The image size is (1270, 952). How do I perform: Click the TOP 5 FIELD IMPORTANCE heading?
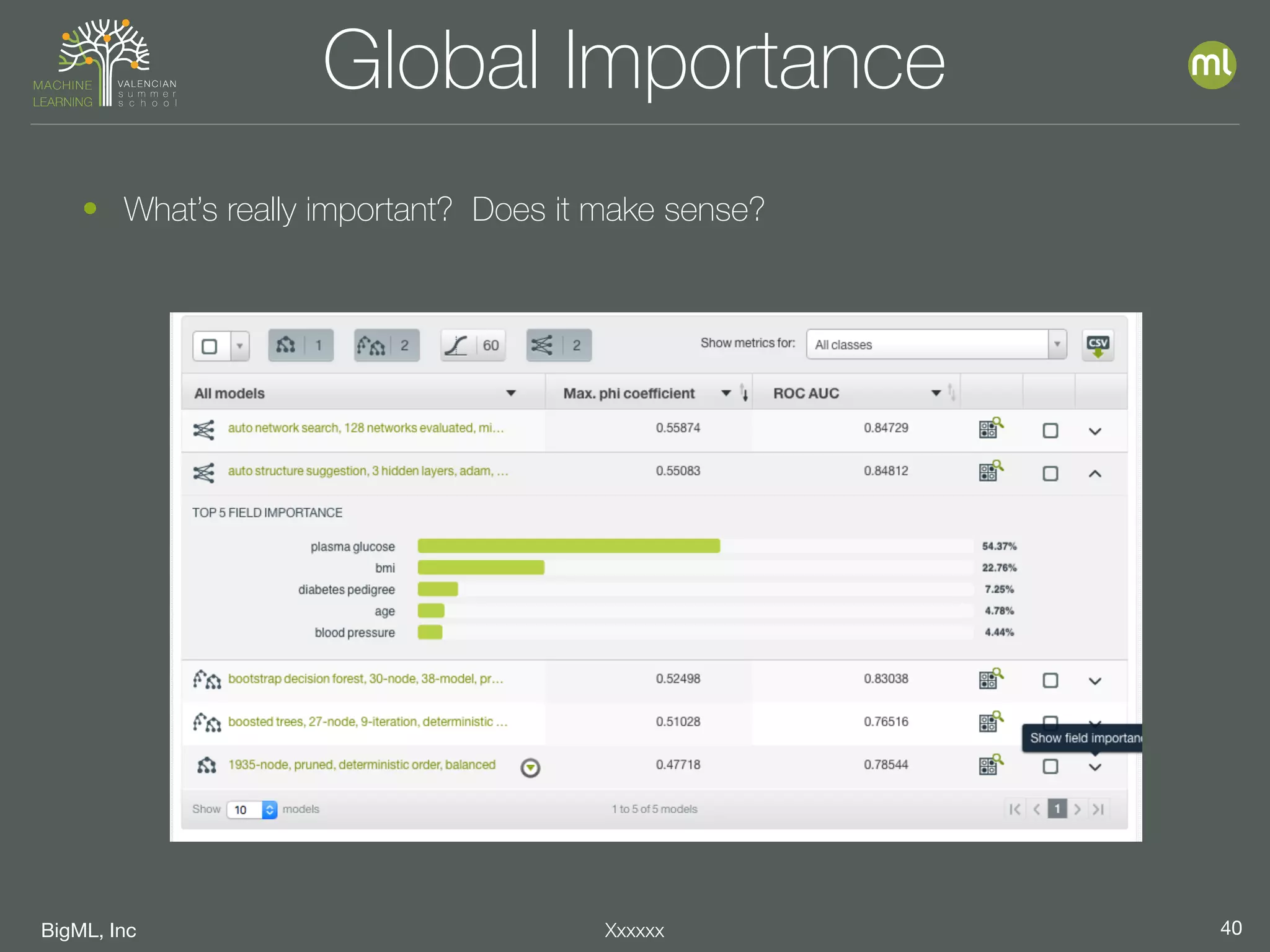[x=267, y=513]
